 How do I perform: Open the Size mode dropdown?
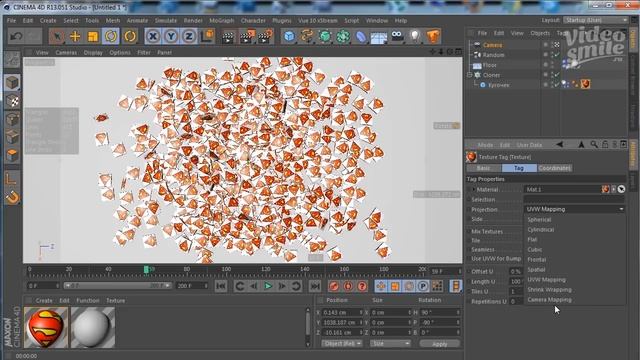(390, 344)
